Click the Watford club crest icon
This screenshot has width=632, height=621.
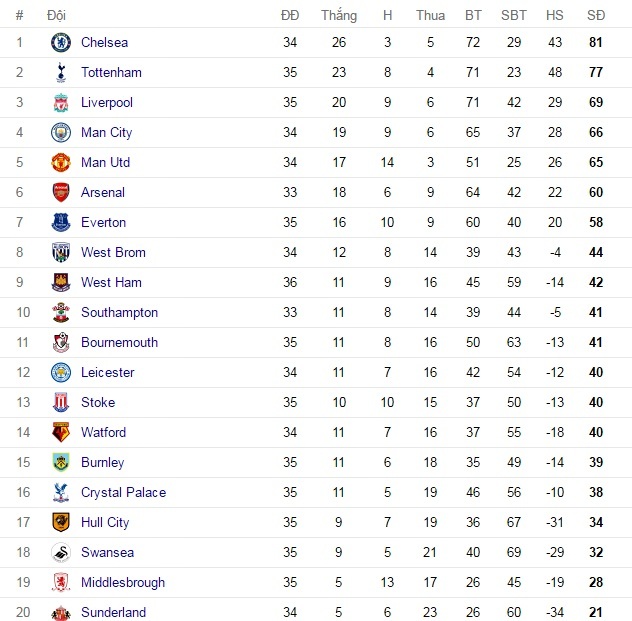pyautogui.click(x=62, y=433)
